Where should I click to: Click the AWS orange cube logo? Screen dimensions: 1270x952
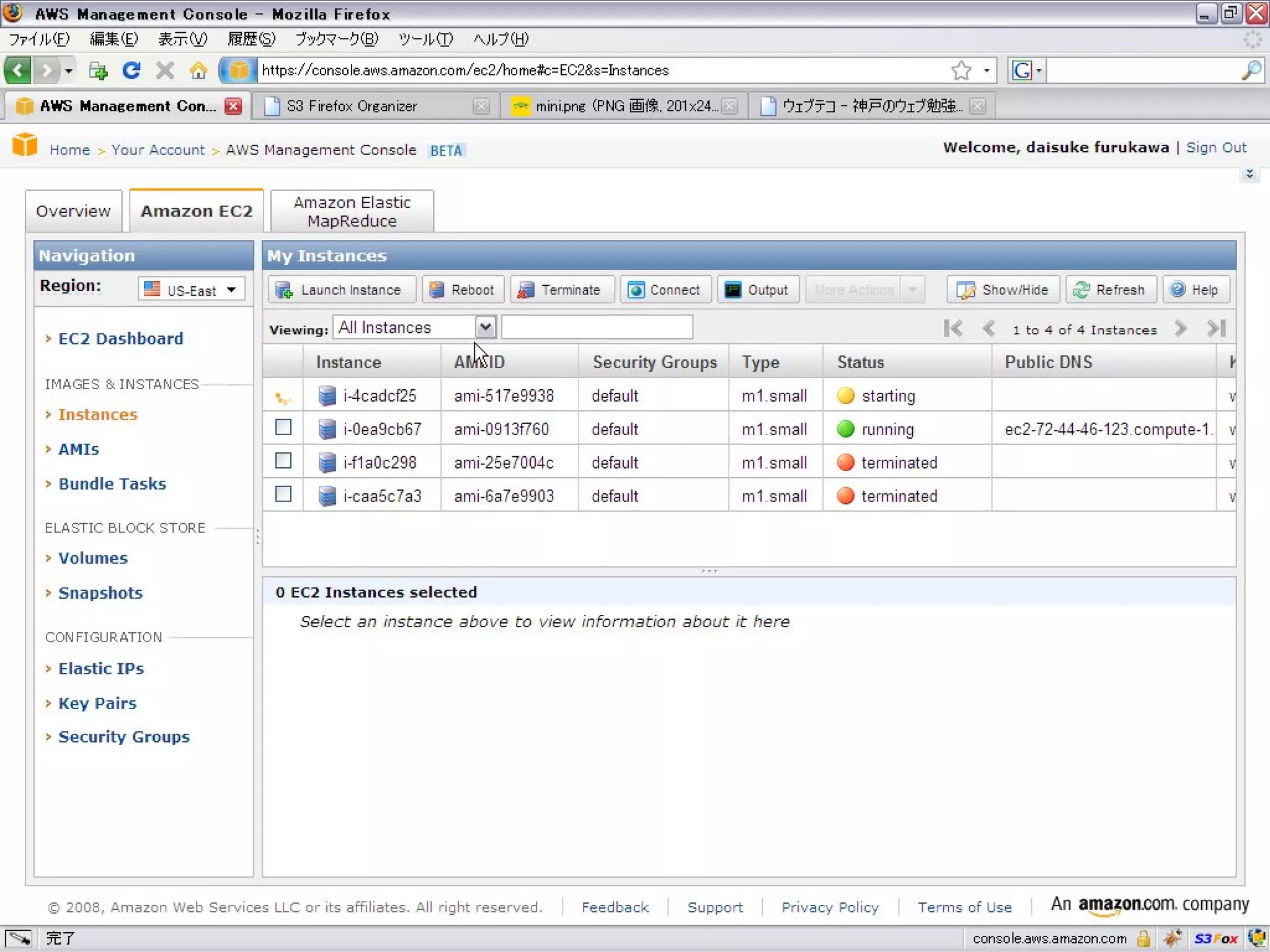coord(25,145)
